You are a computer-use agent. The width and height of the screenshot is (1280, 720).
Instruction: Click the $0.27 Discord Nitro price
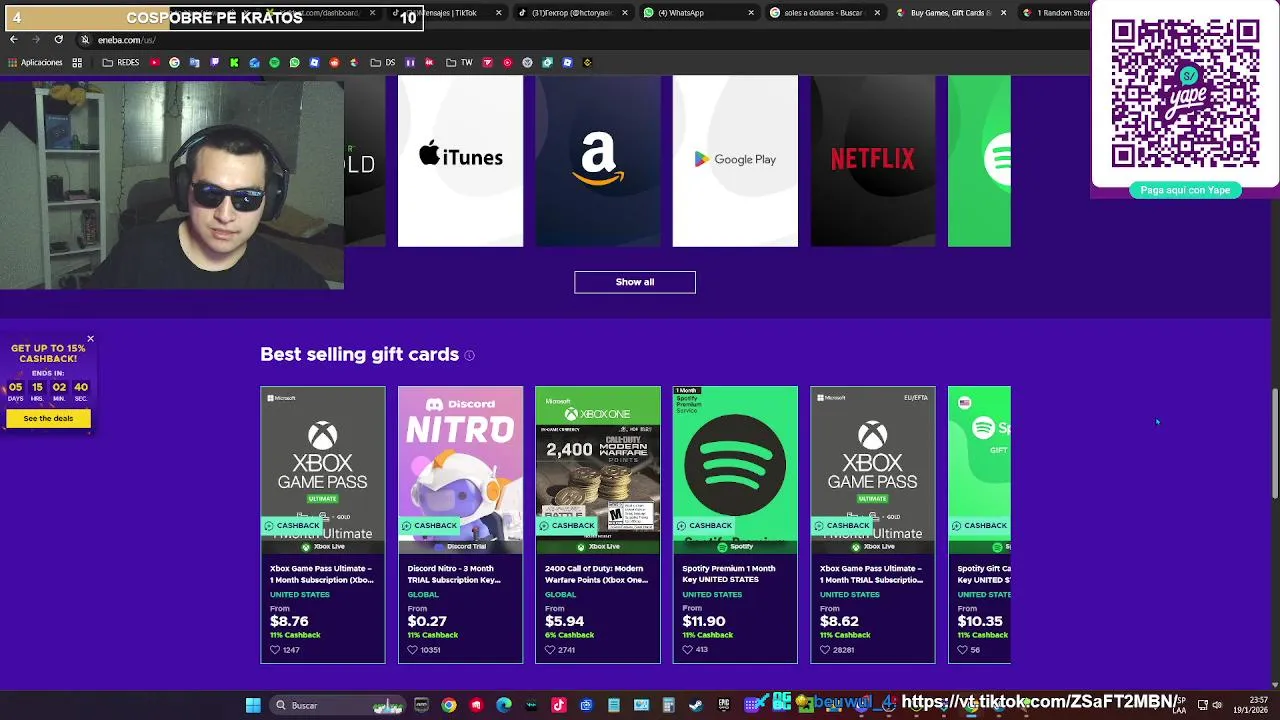click(427, 621)
